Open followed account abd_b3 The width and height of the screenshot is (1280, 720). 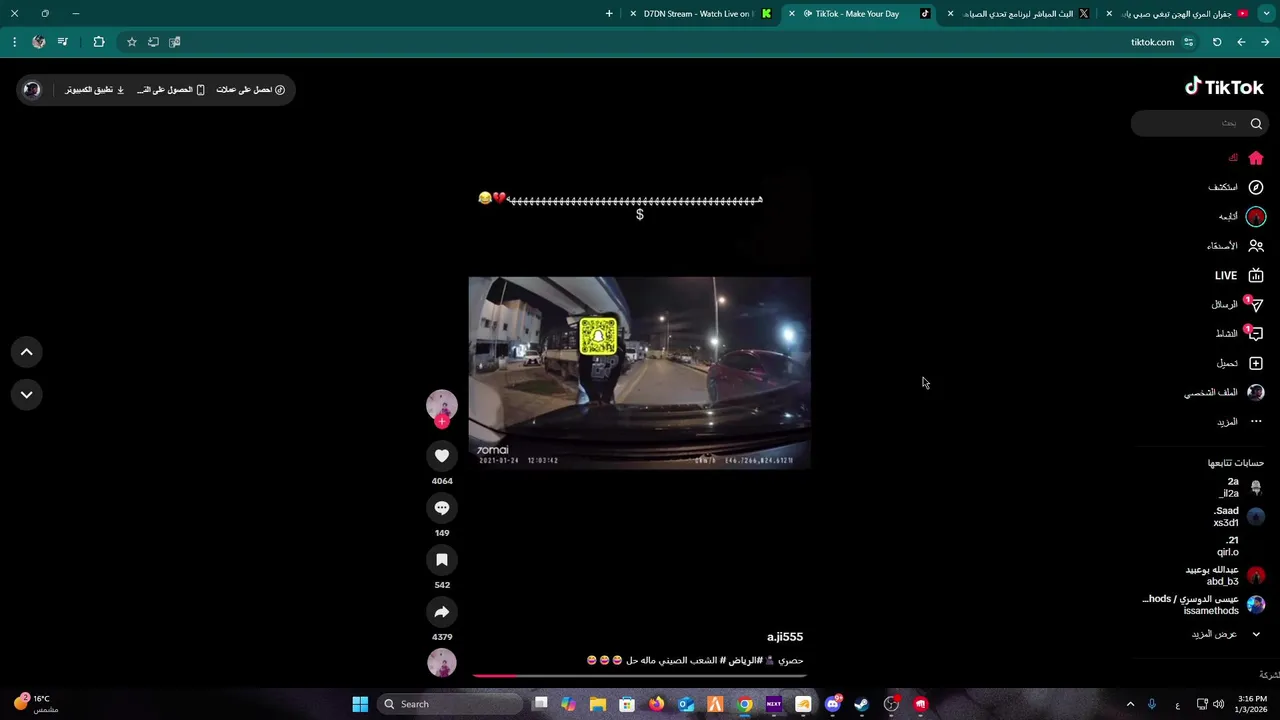click(x=1226, y=575)
